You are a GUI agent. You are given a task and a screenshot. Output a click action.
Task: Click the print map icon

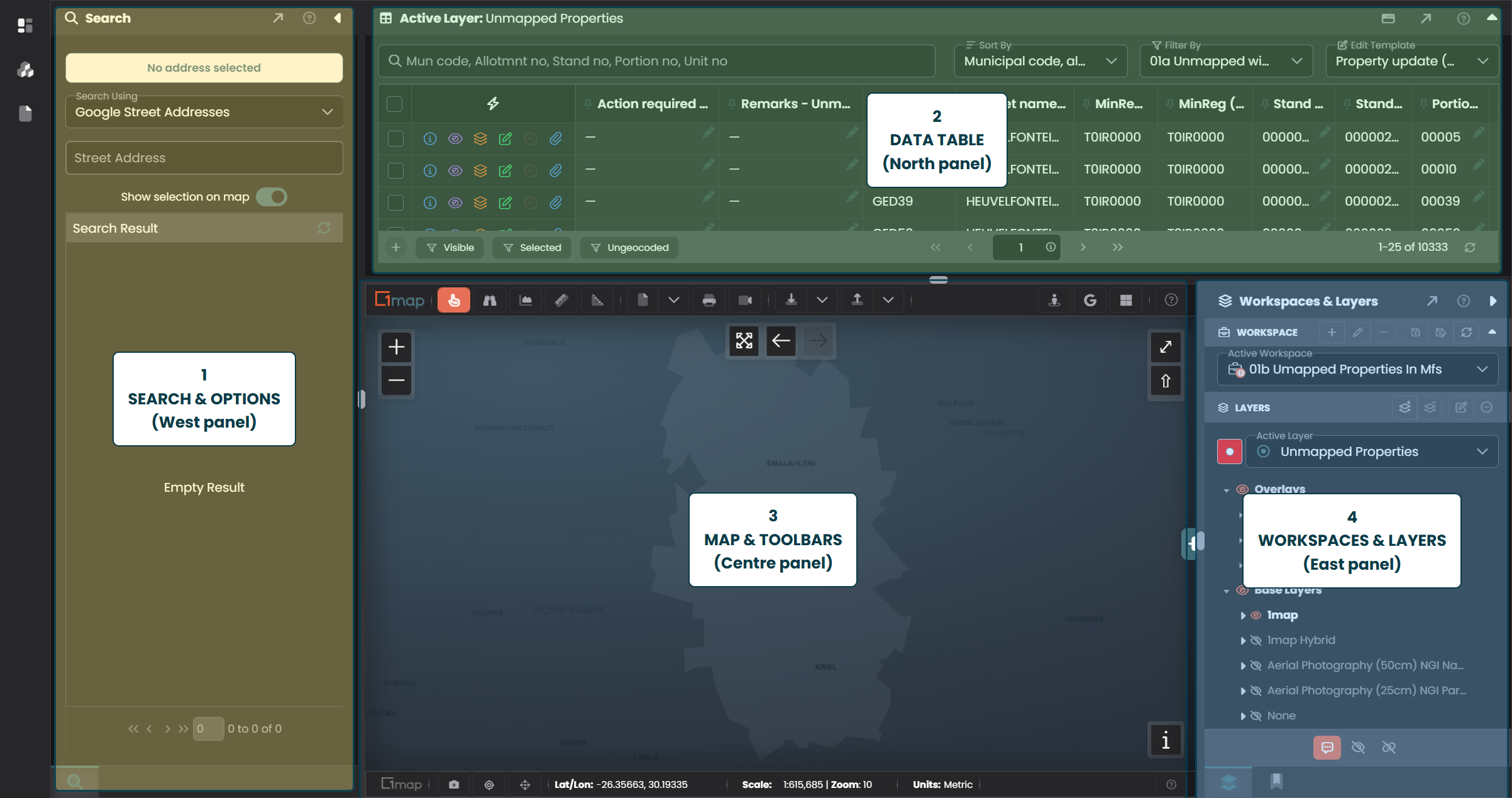click(709, 301)
